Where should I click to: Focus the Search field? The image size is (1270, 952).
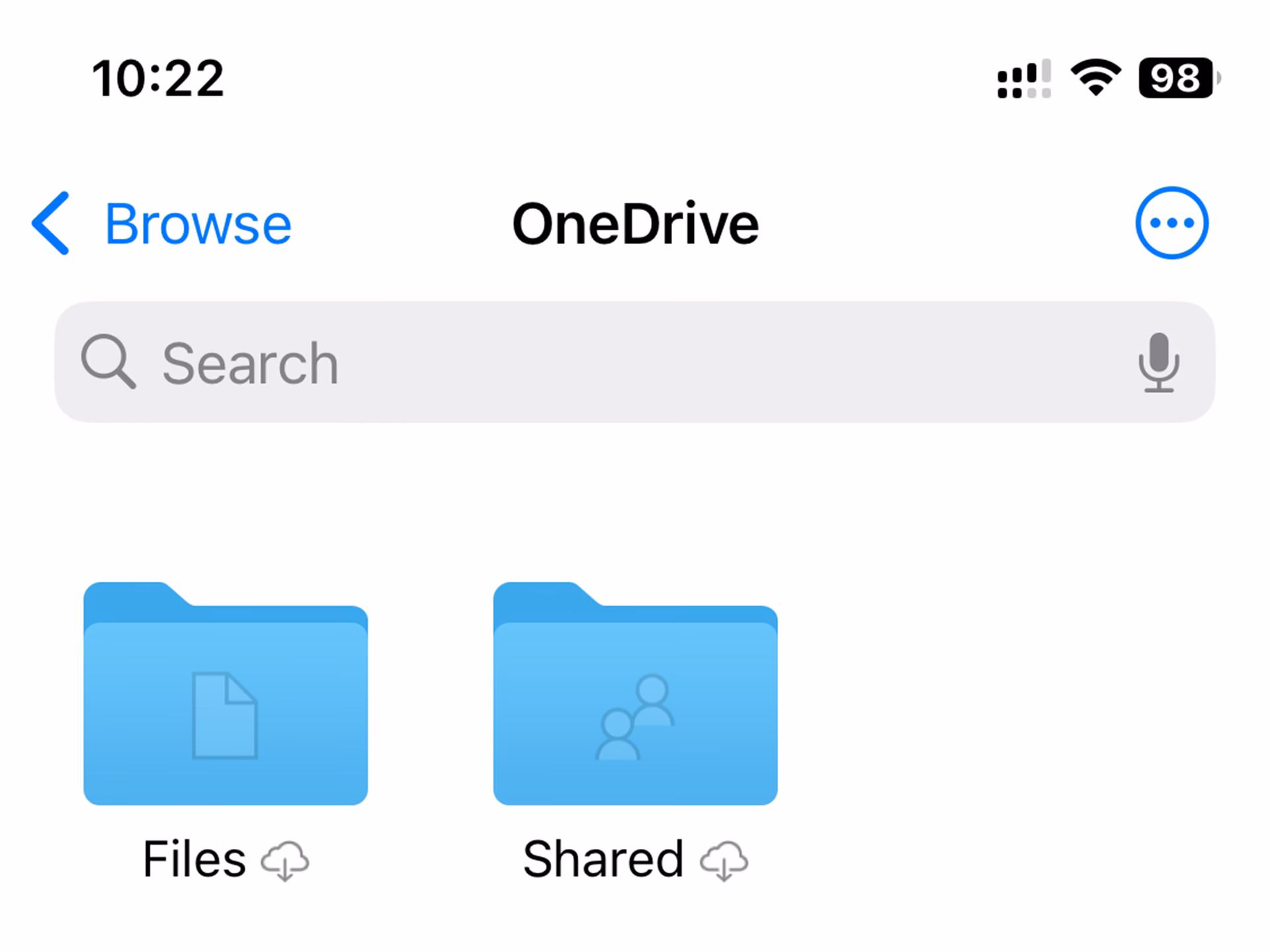tap(634, 362)
